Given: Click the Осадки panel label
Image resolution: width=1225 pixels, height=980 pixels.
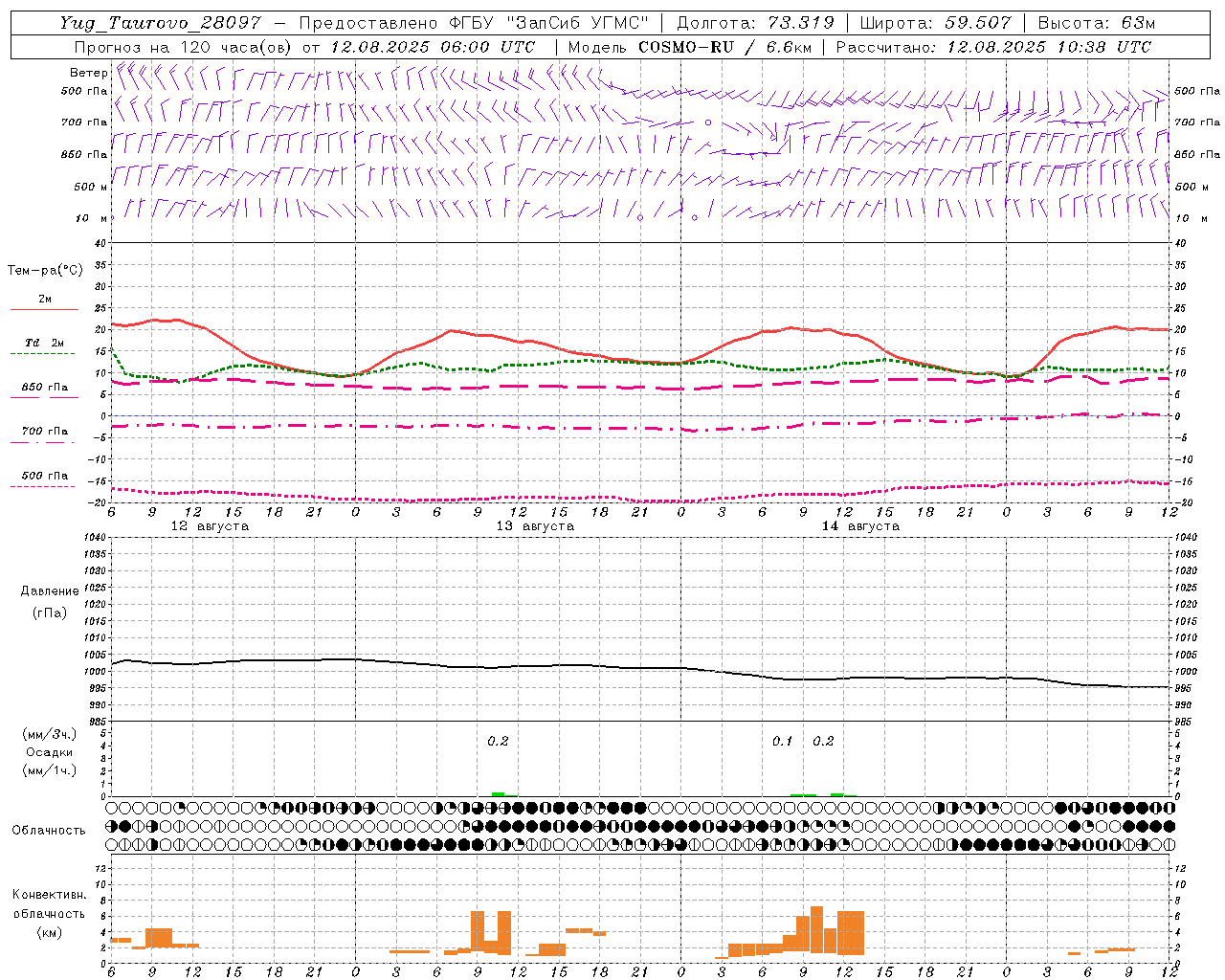Looking at the screenshot, I should click(x=49, y=752).
